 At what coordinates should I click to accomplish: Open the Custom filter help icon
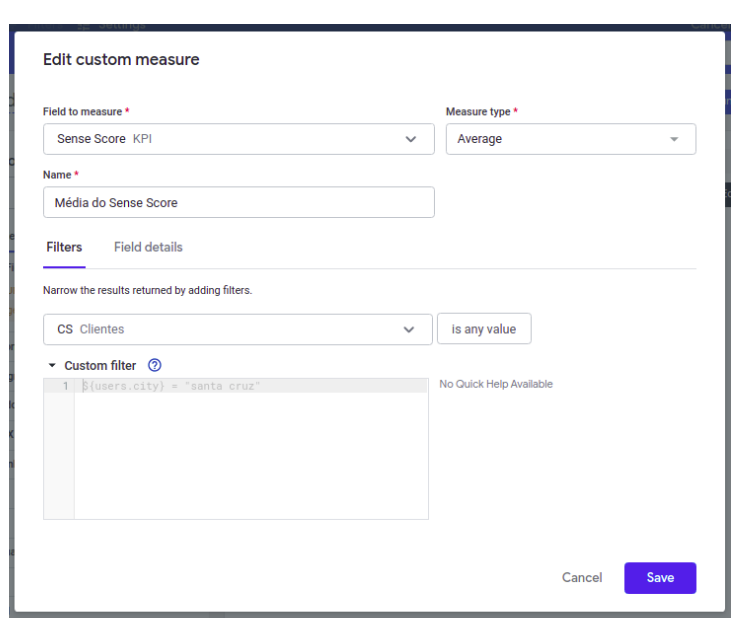[x=155, y=365]
